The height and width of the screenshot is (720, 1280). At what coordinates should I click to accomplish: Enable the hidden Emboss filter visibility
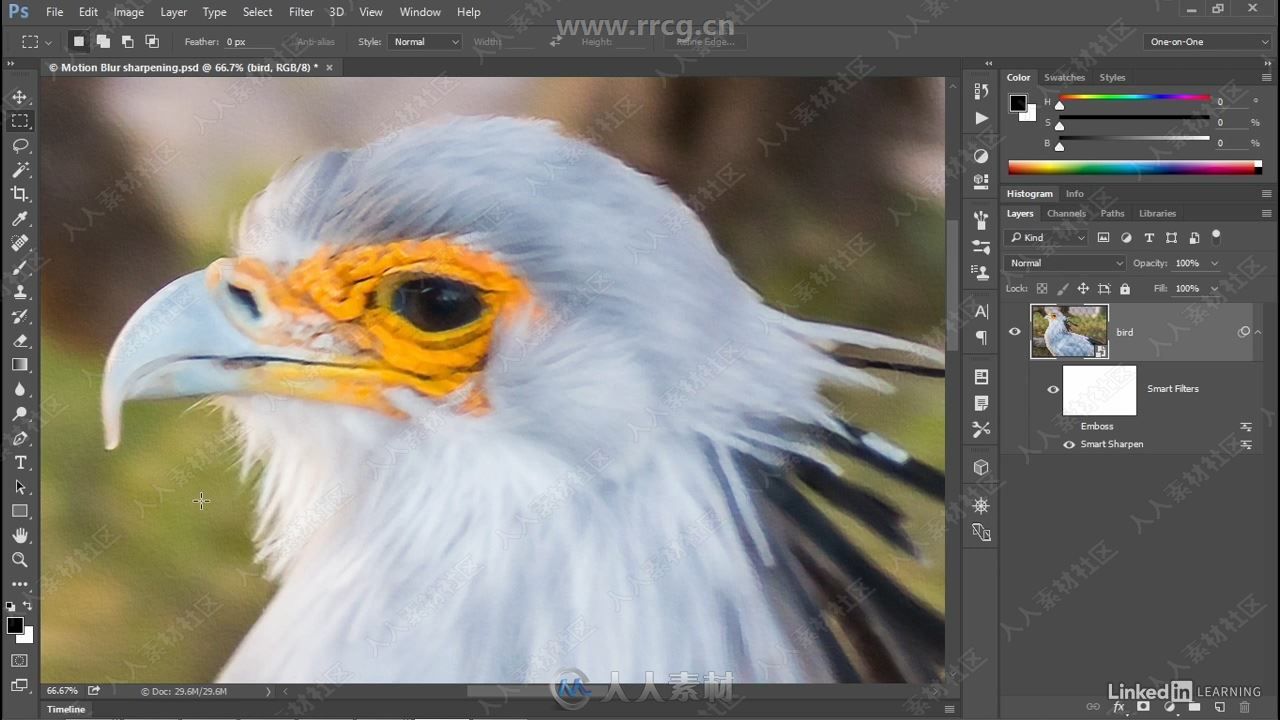[1069, 426]
